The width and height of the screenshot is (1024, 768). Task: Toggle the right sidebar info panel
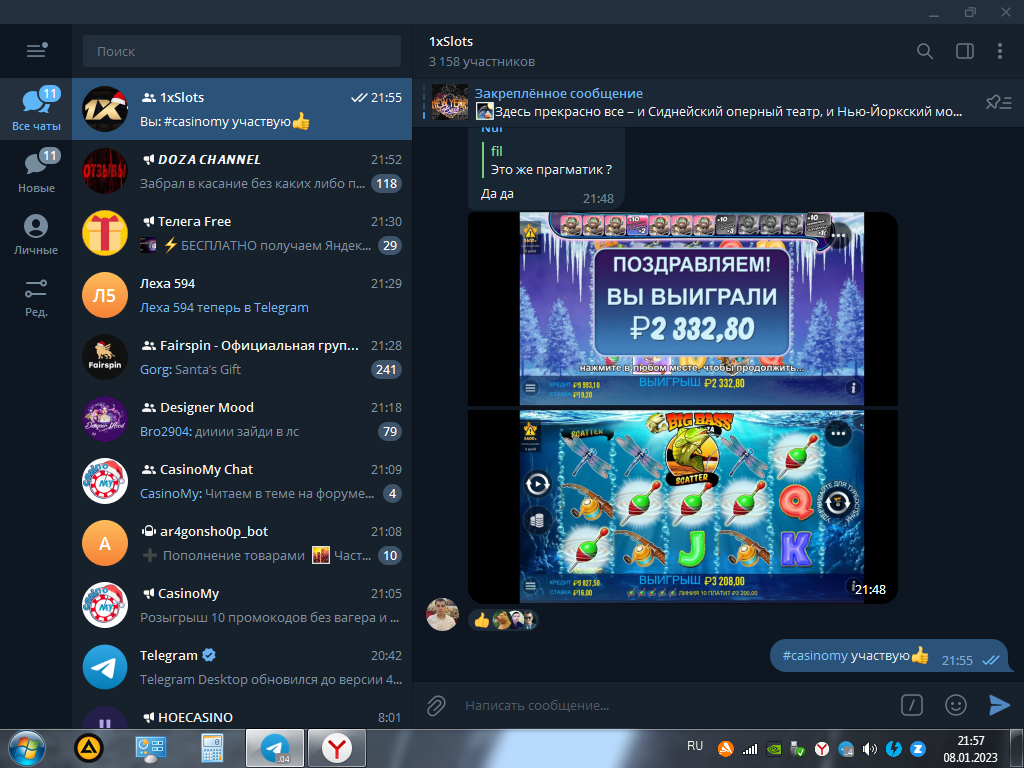click(x=964, y=51)
